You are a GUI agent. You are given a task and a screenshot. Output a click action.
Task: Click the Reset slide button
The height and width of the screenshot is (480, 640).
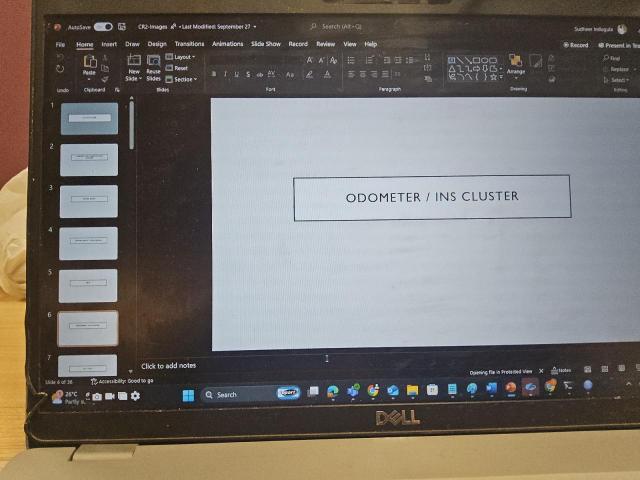coord(177,68)
